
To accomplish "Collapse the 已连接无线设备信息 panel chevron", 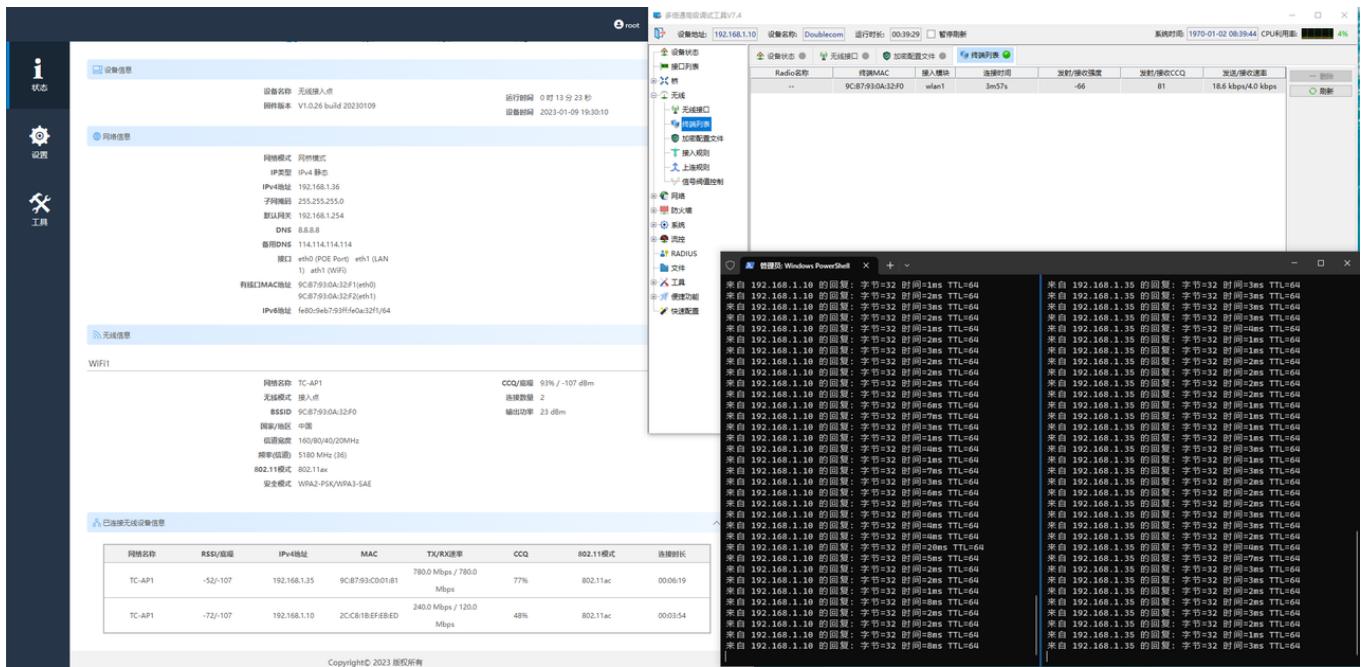I will [716, 523].
